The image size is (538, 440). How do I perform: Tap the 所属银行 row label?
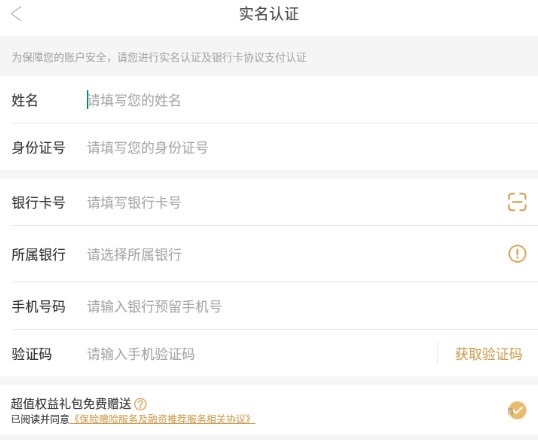[38, 254]
